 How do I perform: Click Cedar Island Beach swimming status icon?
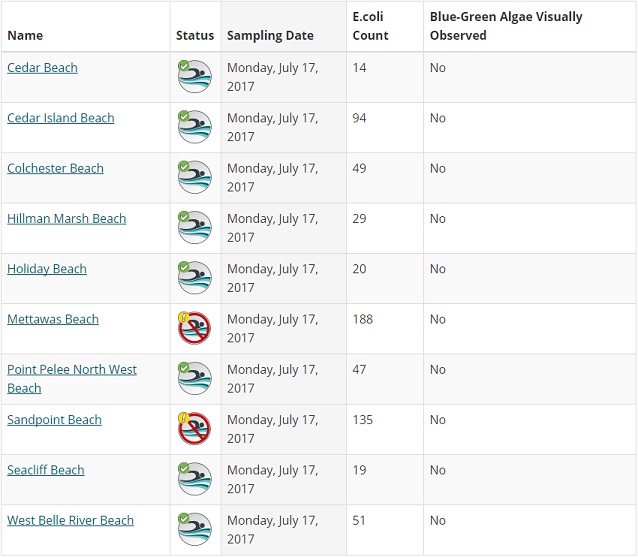[194, 127]
